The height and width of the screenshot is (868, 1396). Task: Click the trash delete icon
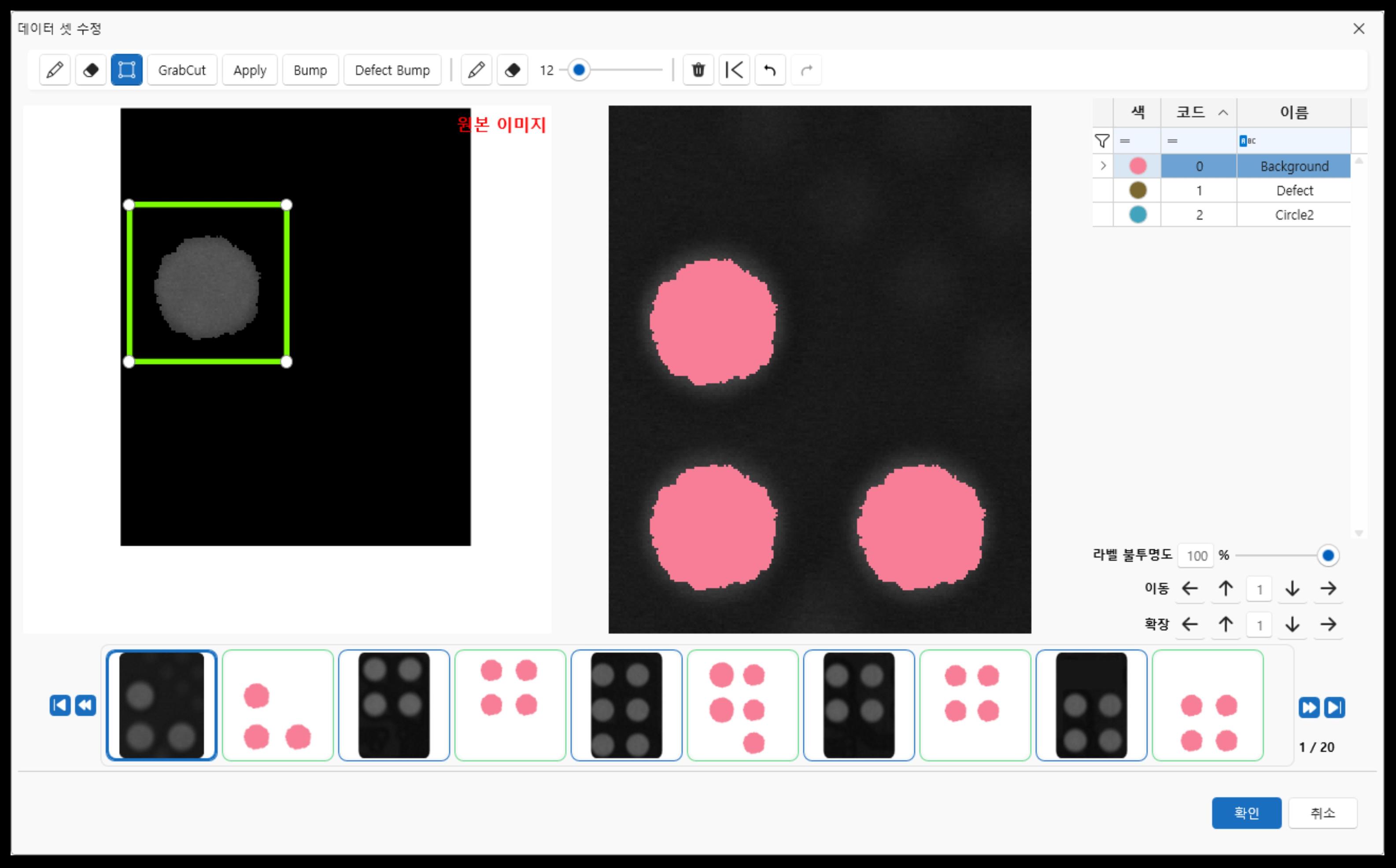click(x=698, y=70)
